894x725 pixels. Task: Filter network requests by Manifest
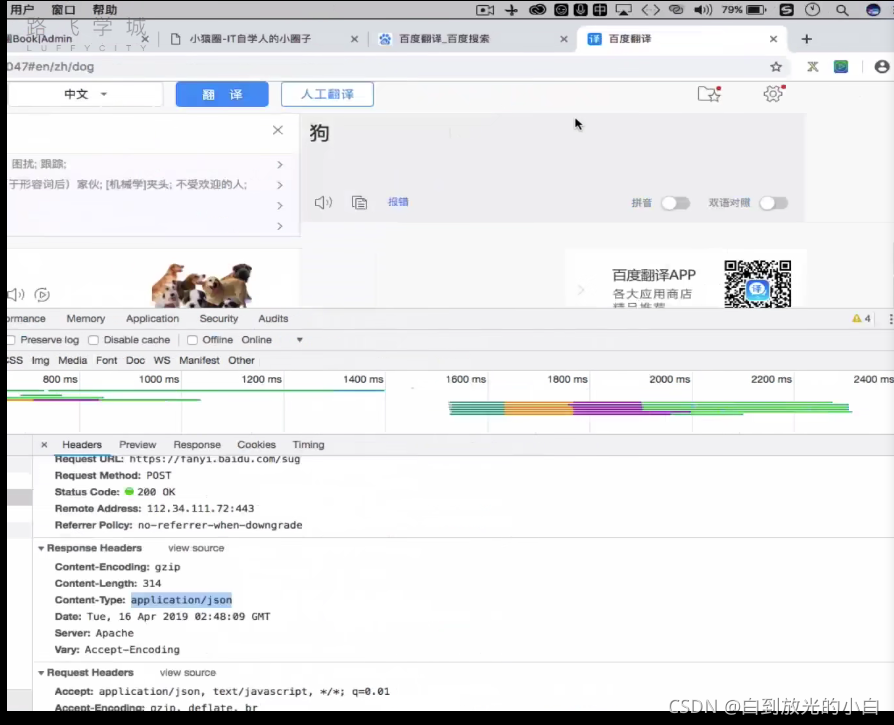click(199, 360)
